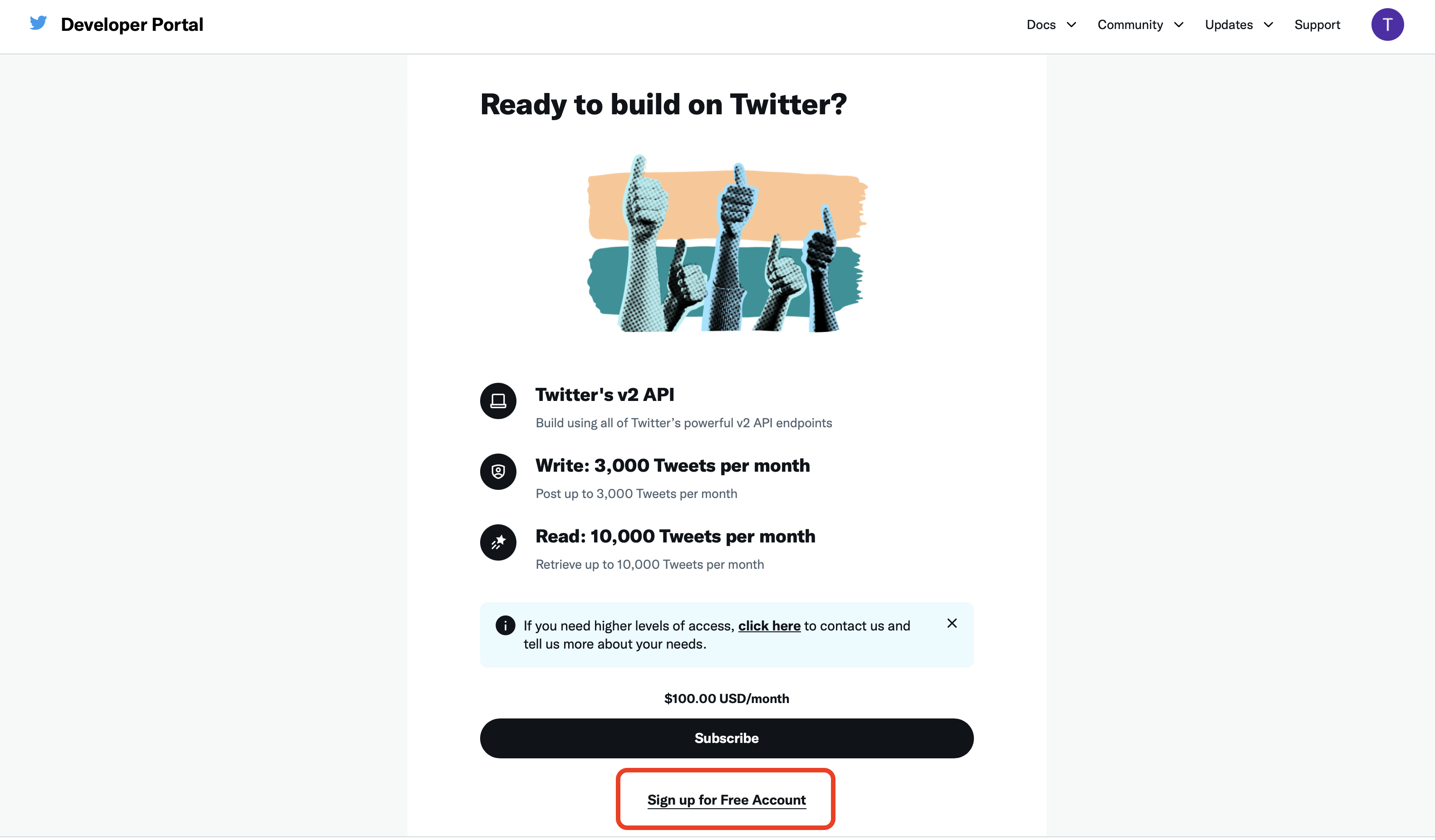Click the user avatar icon in top right

click(x=1388, y=24)
